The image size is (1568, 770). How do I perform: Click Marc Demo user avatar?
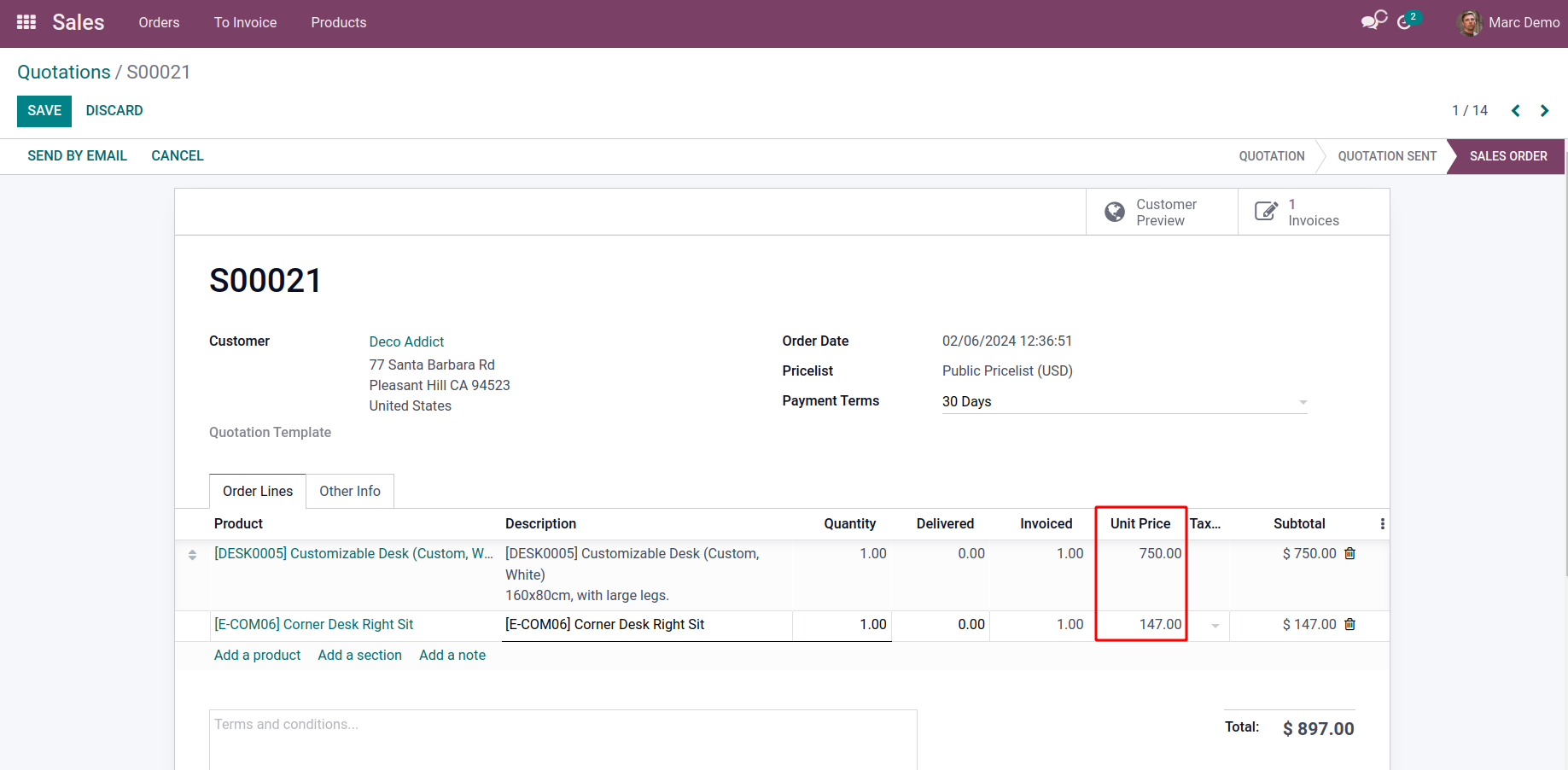[1469, 23]
